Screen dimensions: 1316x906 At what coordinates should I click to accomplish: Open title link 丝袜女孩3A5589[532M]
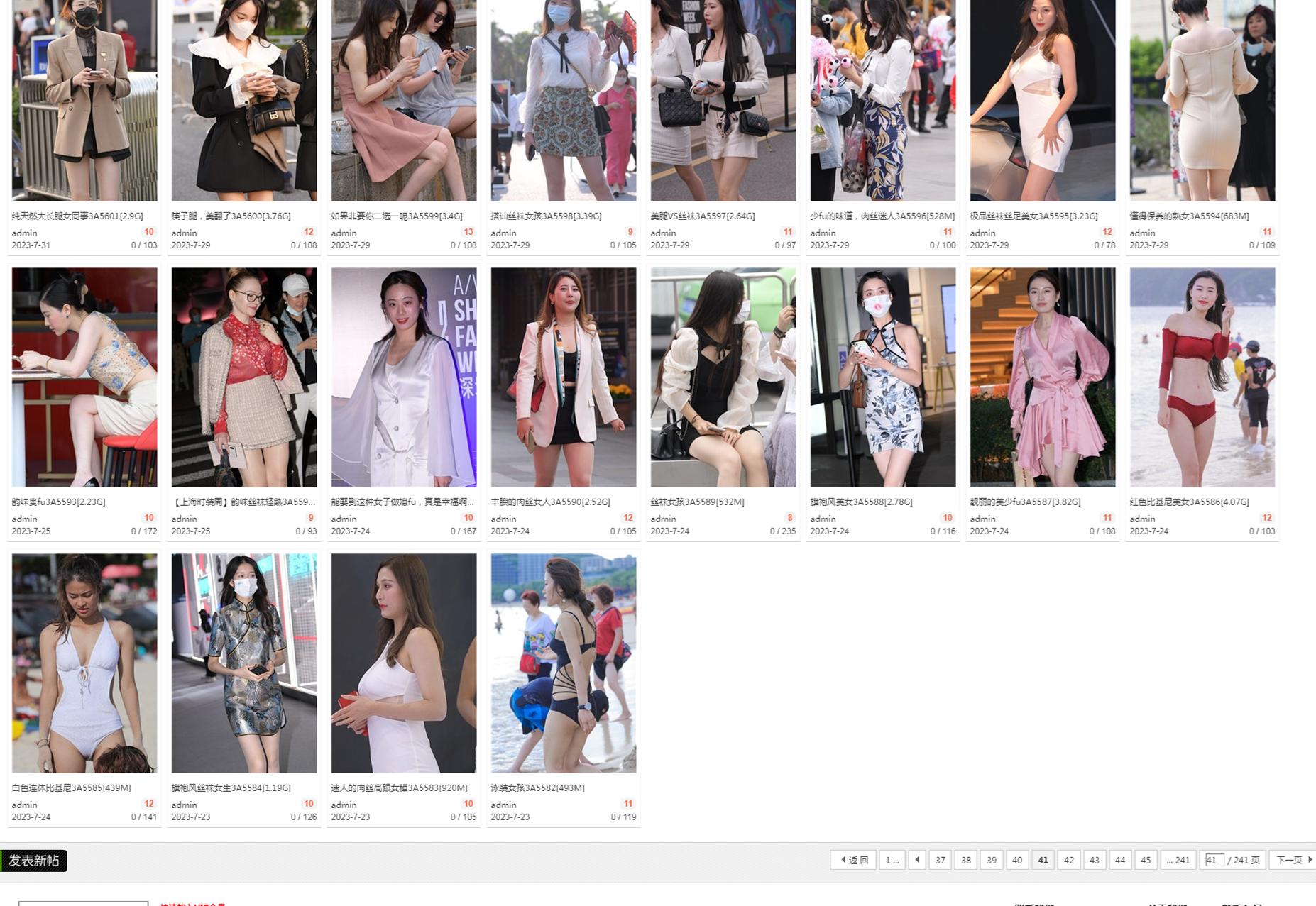(697, 502)
